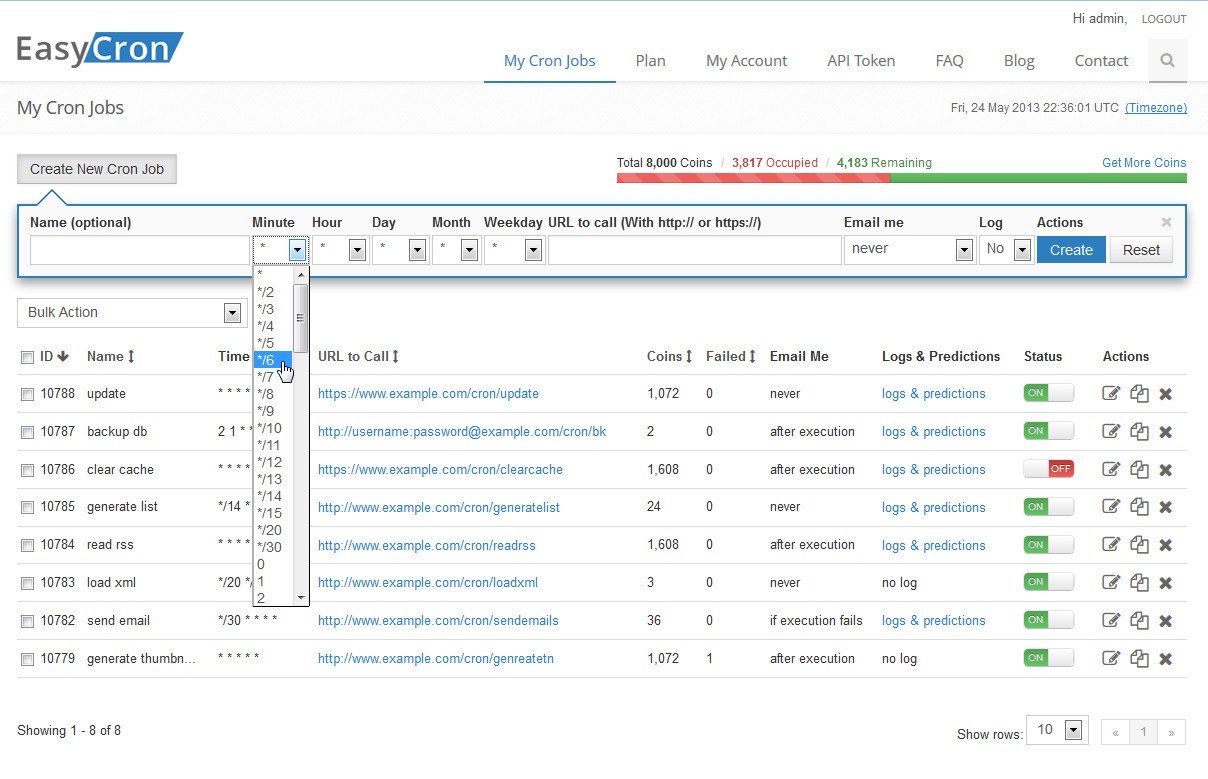Log out via the LOGOUT link
The width and height of the screenshot is (1208, 779).
pos(1164,19)
